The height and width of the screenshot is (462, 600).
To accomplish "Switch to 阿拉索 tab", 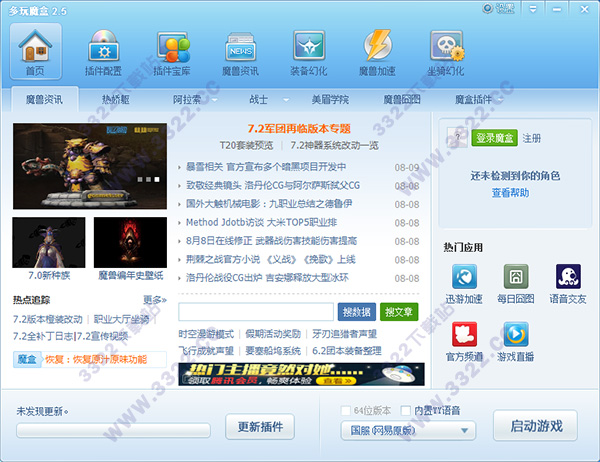I will pos(187,100).
